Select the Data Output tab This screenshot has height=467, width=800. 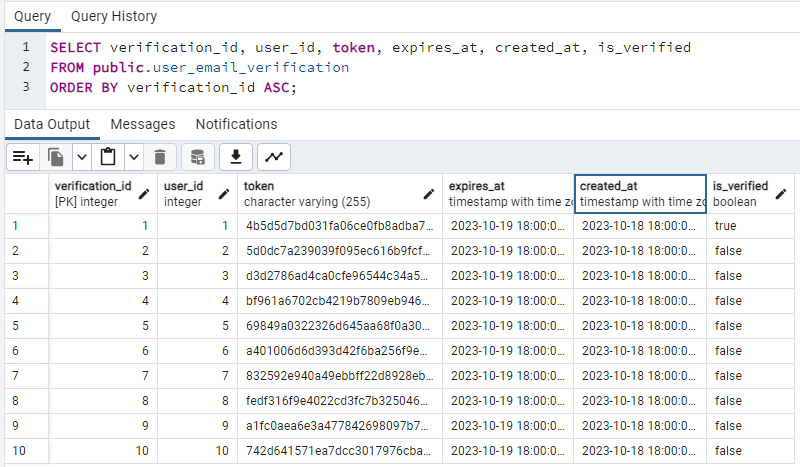click(x=52, y=124)
